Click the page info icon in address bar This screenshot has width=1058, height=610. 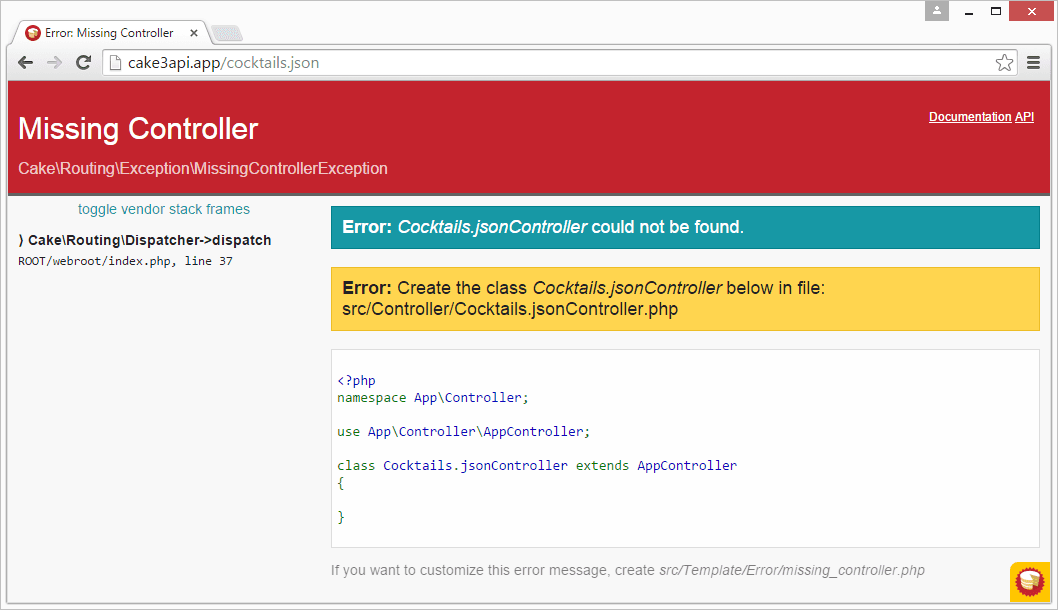(115, 63)
